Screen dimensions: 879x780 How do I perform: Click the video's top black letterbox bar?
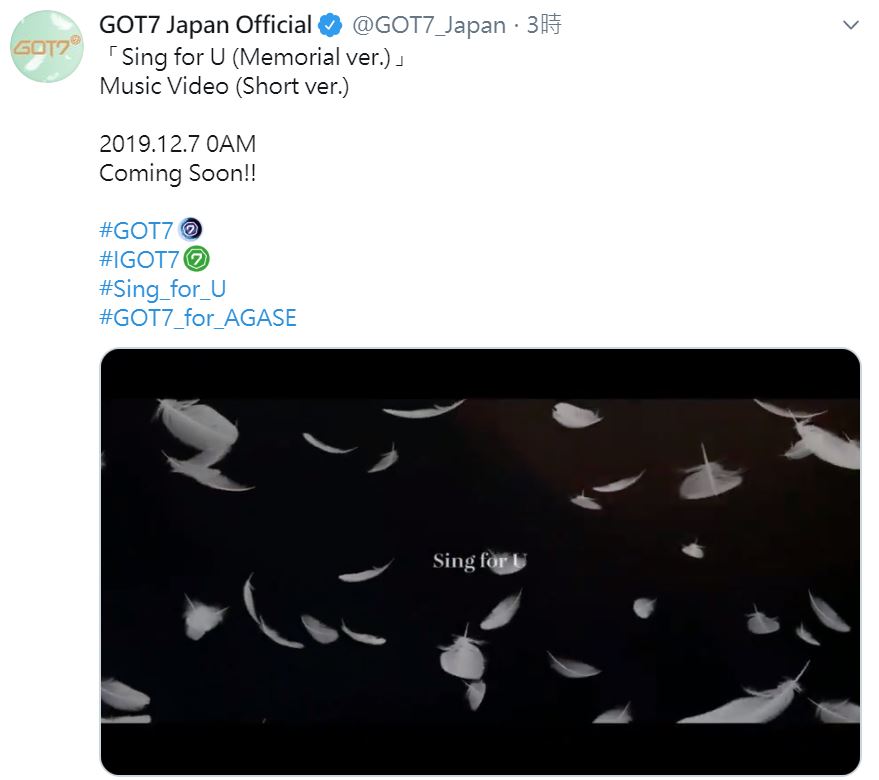pyautogui.click(x=480, y=374)
